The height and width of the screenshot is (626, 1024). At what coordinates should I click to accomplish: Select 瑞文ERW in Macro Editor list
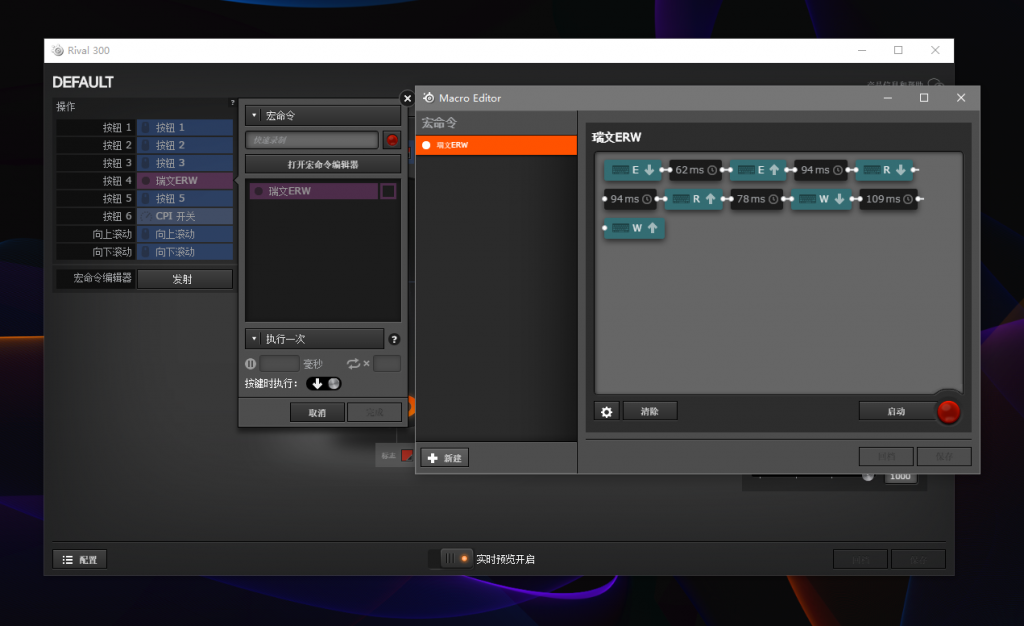[x=496, y=145]
